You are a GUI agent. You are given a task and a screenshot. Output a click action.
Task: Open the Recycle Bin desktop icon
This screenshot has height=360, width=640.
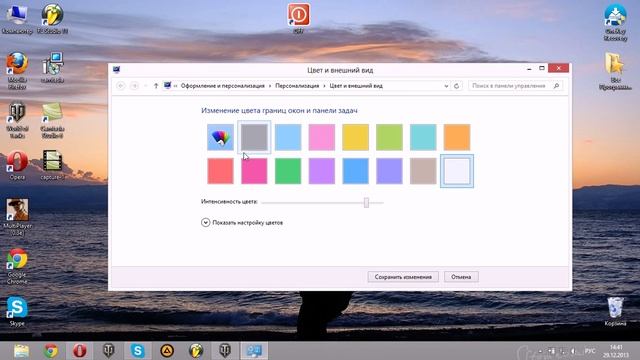(616, 311)
